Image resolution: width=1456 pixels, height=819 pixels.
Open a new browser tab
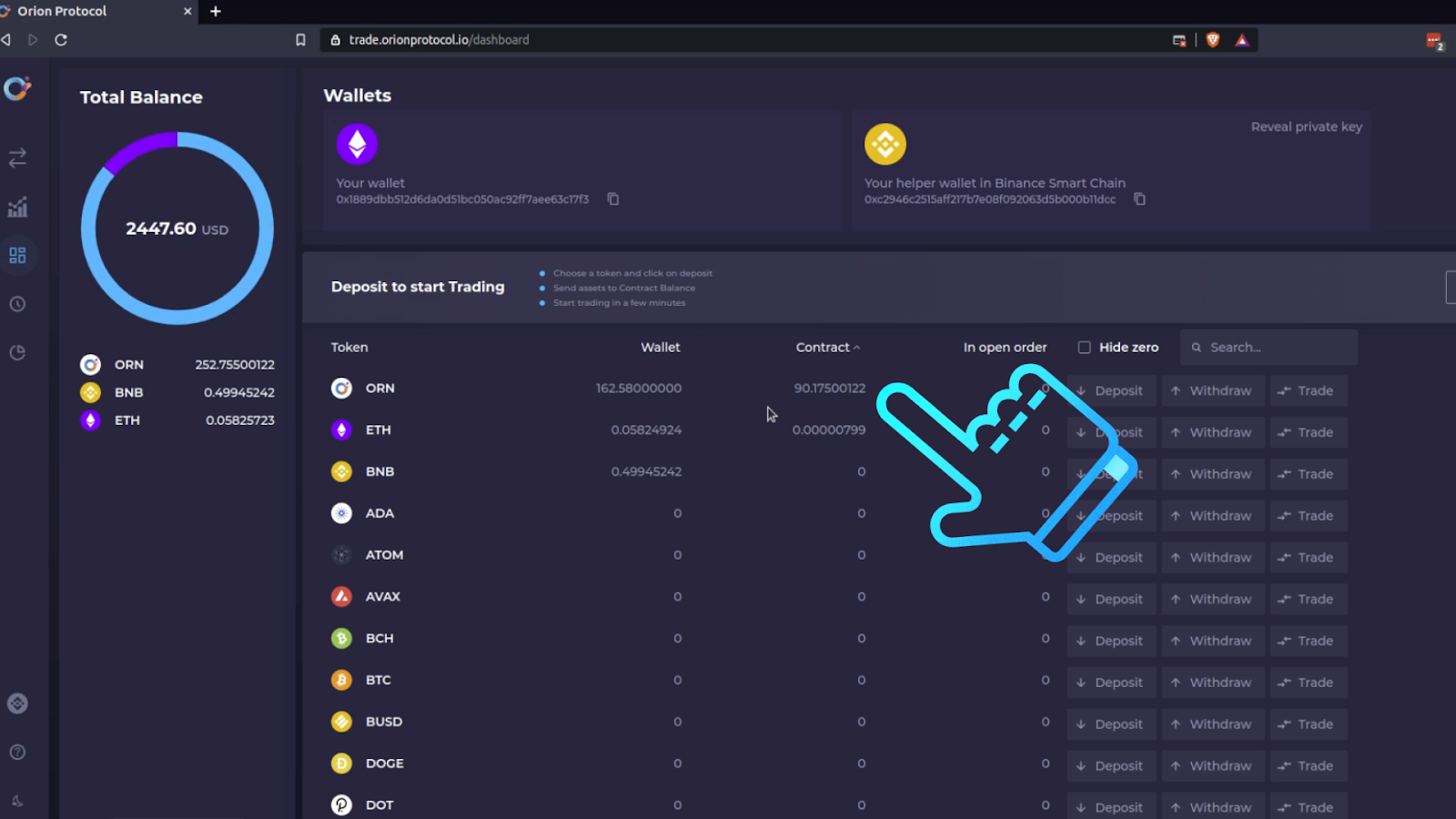pyautogui.click(x=216, y=11)
